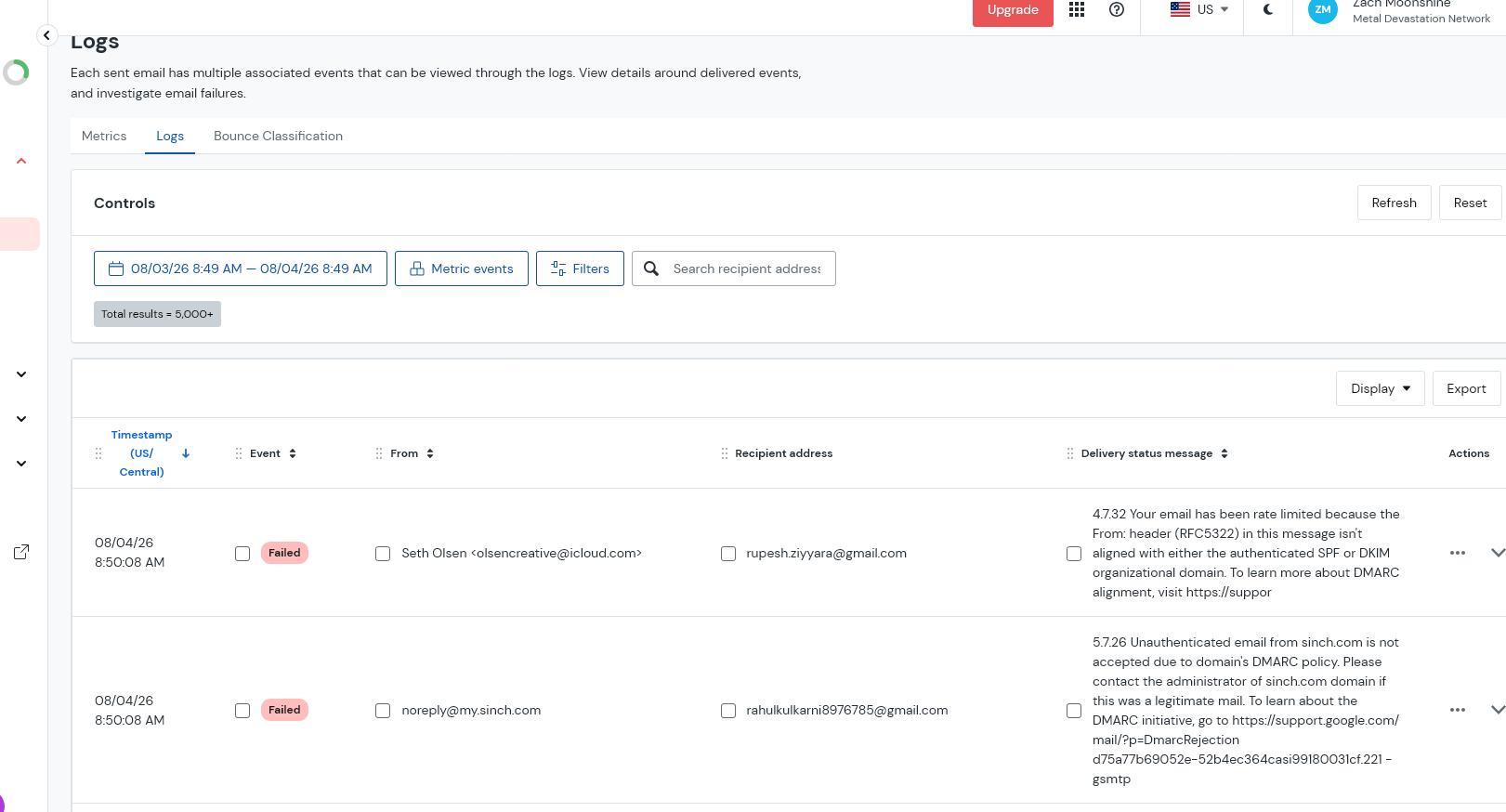Open the apps grid icon

coord(1077,9)
